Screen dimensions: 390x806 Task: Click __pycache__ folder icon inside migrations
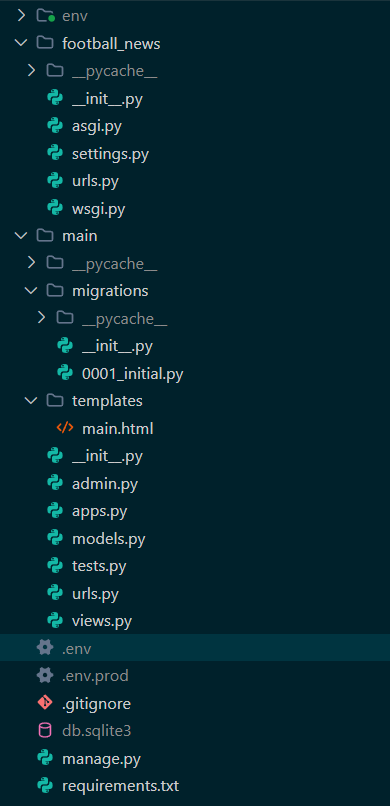pos(65,318)
